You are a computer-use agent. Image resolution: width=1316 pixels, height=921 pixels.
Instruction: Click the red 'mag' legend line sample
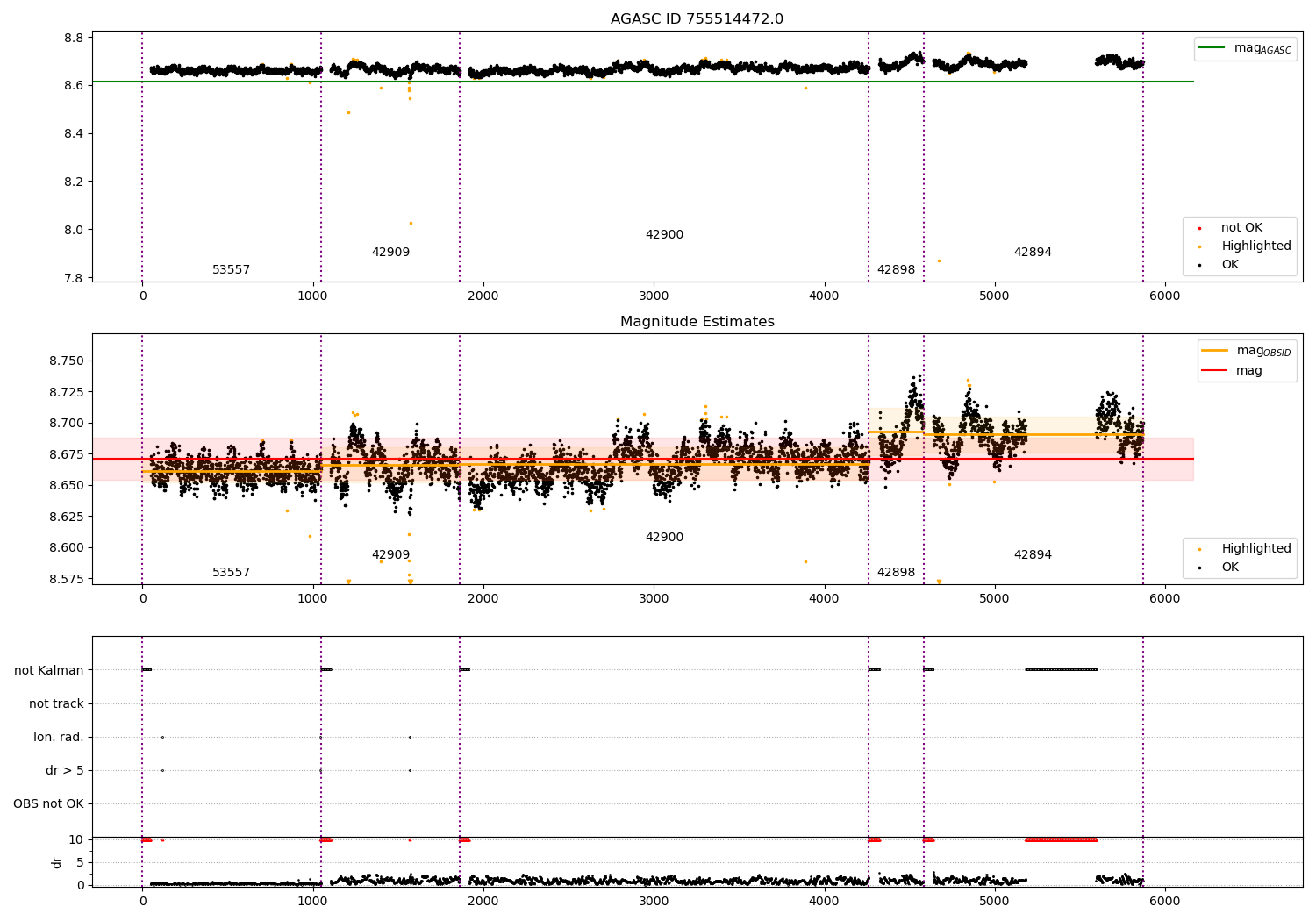1214,371
